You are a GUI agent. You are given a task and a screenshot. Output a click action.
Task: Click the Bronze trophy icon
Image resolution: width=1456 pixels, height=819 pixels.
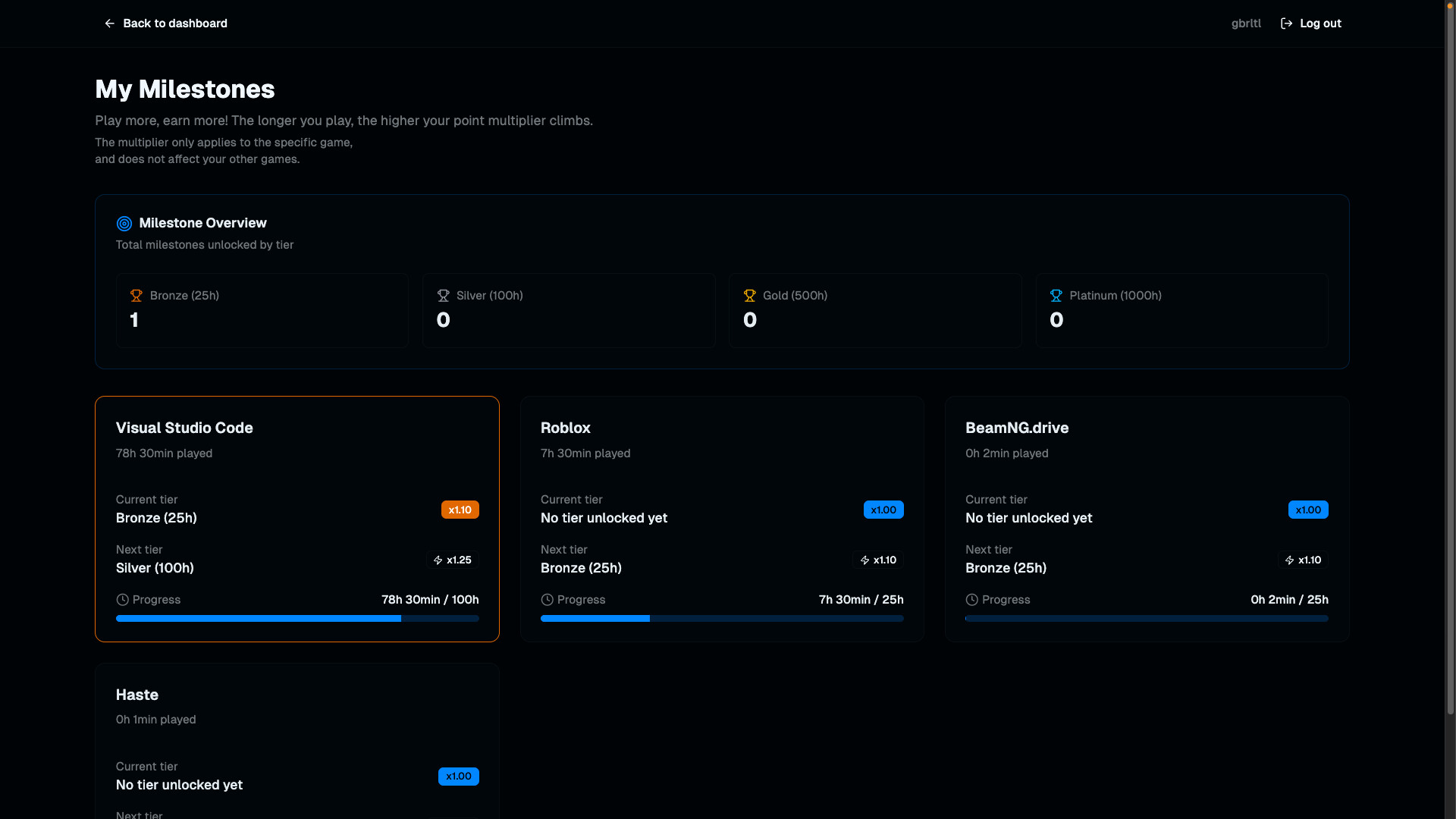[136, 296]
